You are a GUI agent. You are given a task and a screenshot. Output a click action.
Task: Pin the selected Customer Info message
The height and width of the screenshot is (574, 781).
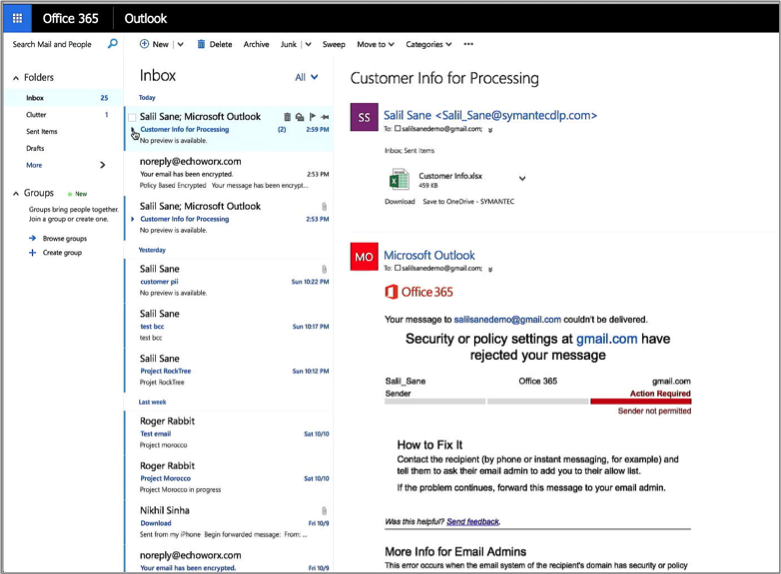(x=325, y=117)
